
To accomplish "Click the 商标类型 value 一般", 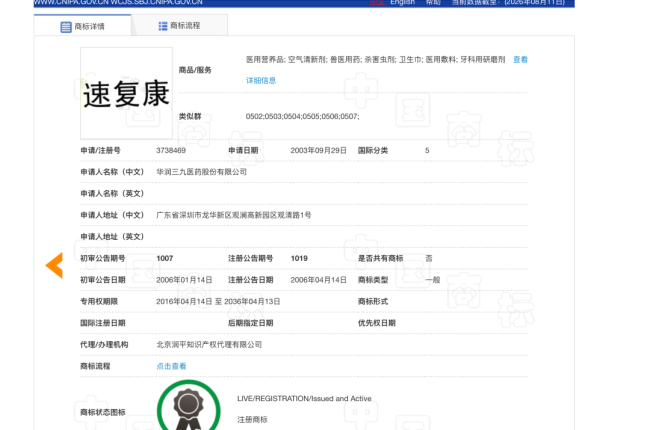I will click(x=433, y=280).
